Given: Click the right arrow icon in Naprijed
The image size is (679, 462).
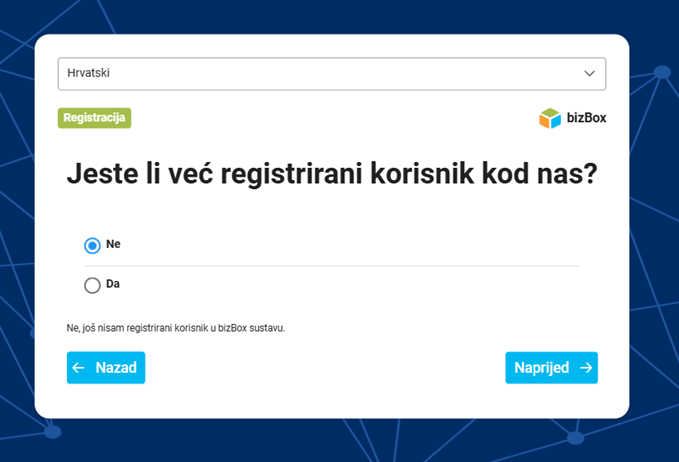Looking at the screenshot, I should [x=586, y=368].
